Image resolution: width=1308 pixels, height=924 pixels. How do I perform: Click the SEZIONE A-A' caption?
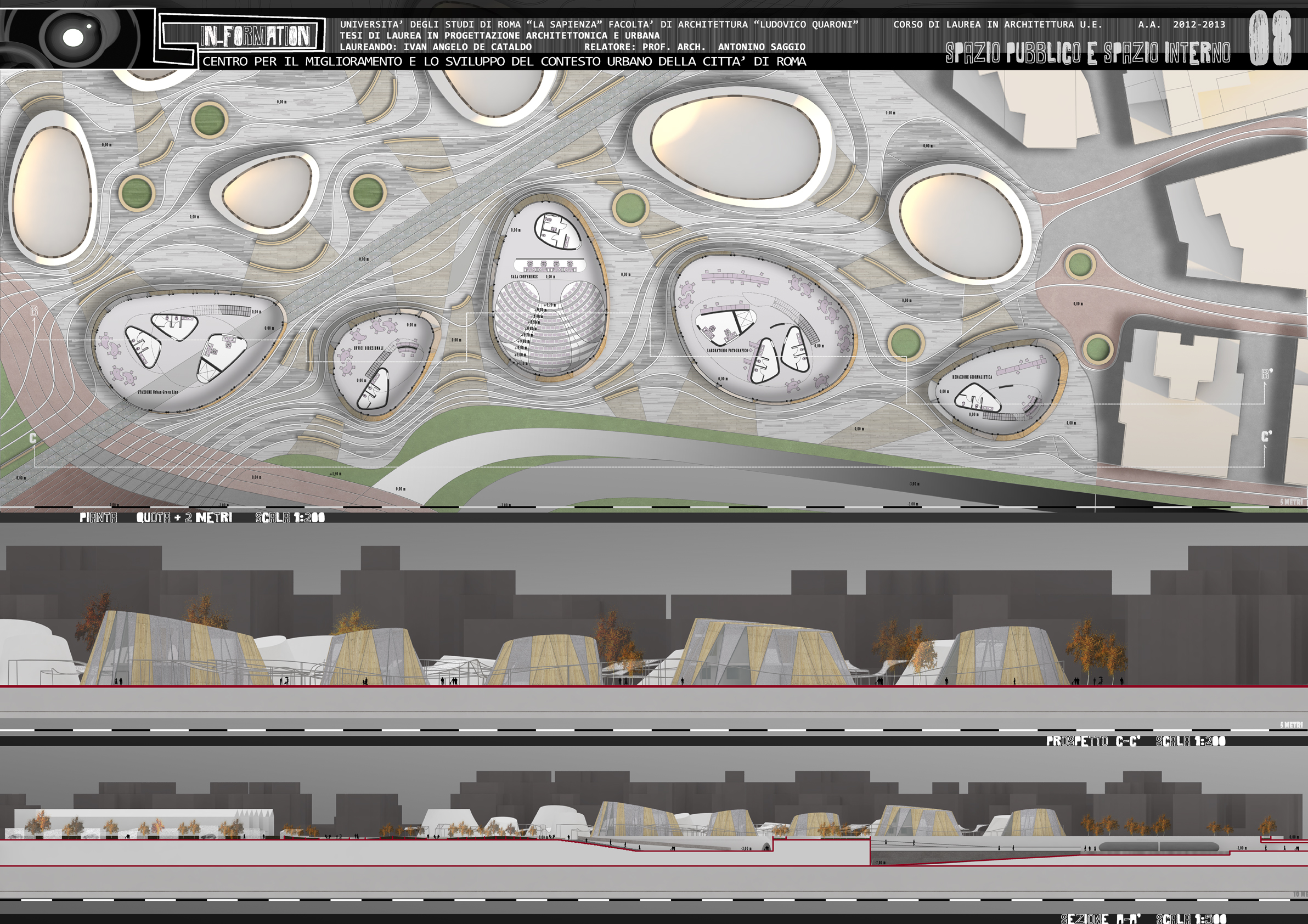(x=1101, y=919)
